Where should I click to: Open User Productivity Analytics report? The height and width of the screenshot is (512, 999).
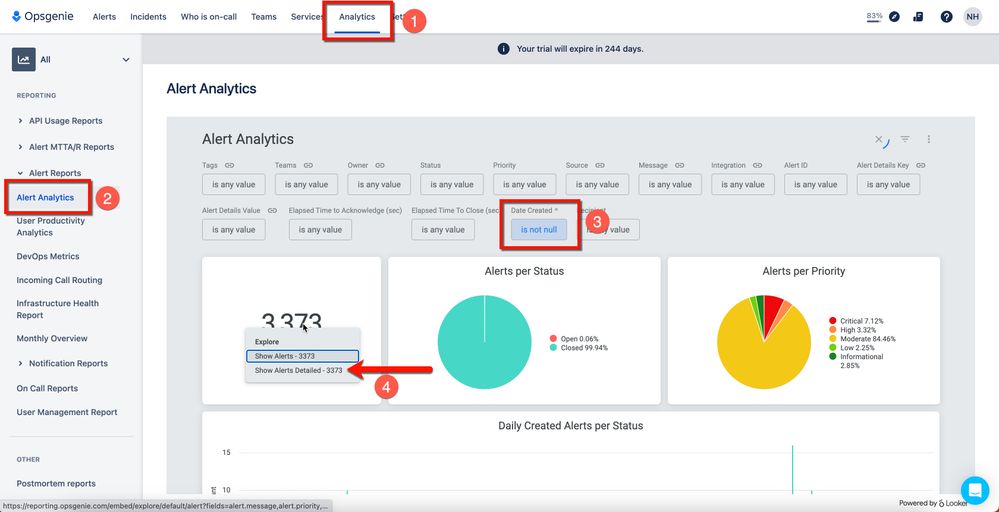(x=51, y=227)
